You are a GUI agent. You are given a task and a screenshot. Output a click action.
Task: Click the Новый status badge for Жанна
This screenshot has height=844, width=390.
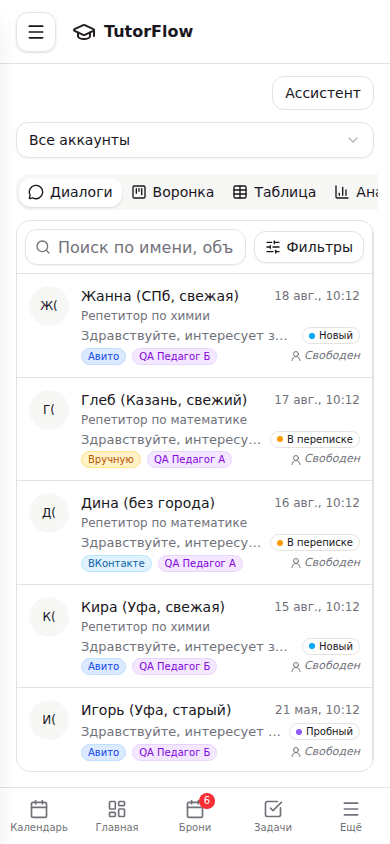pos(331,335)
